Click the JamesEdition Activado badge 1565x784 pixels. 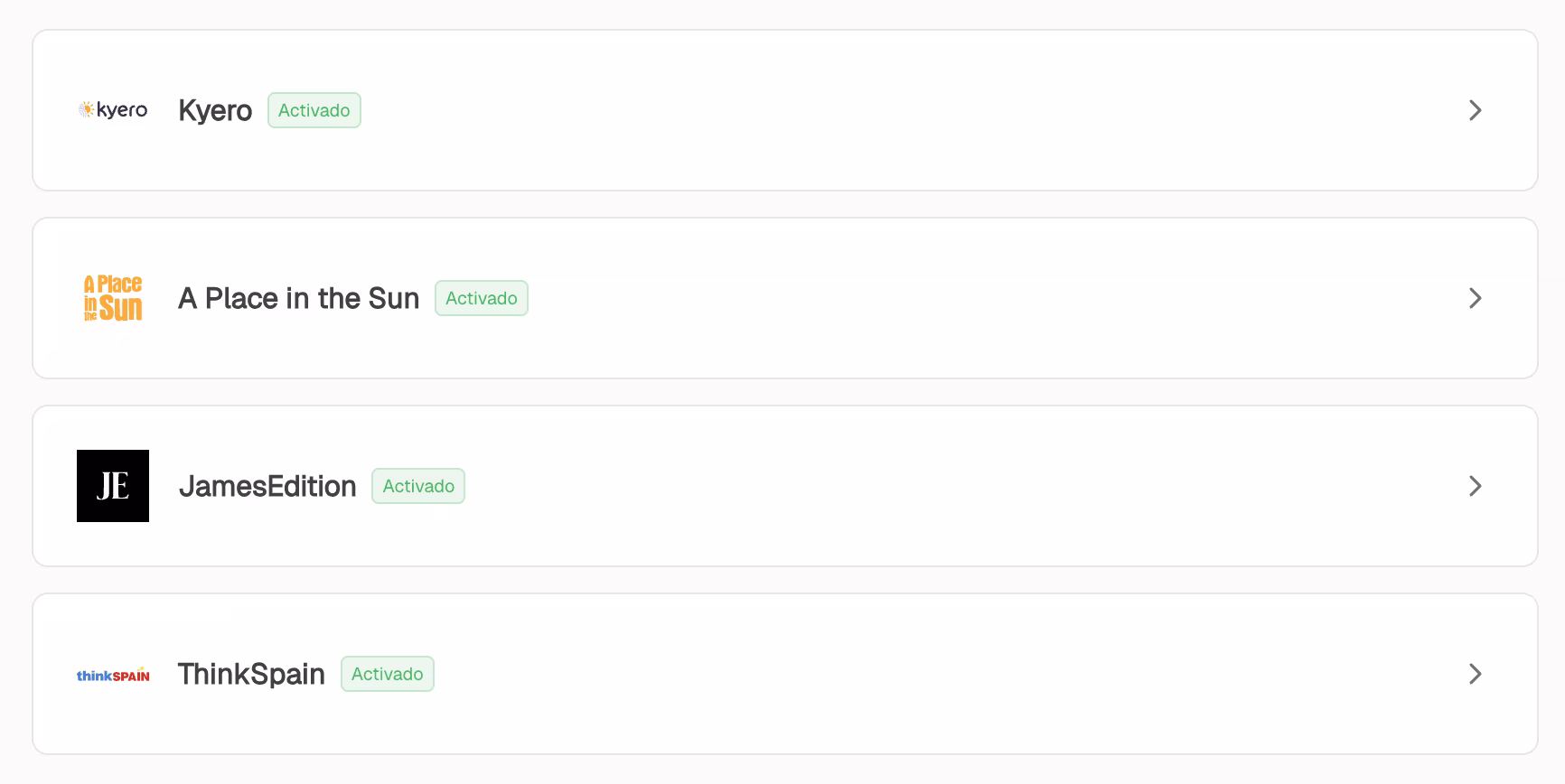[x=418, y=486]
